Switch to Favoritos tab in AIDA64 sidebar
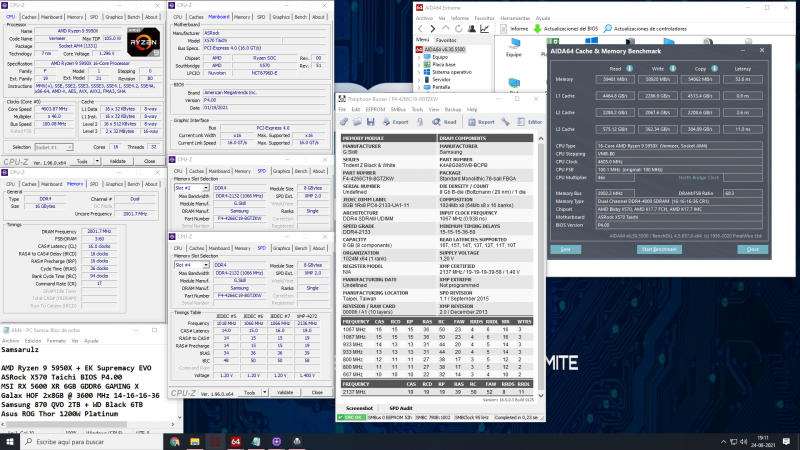Screen dimensions: 800x450 pos(445,40)
